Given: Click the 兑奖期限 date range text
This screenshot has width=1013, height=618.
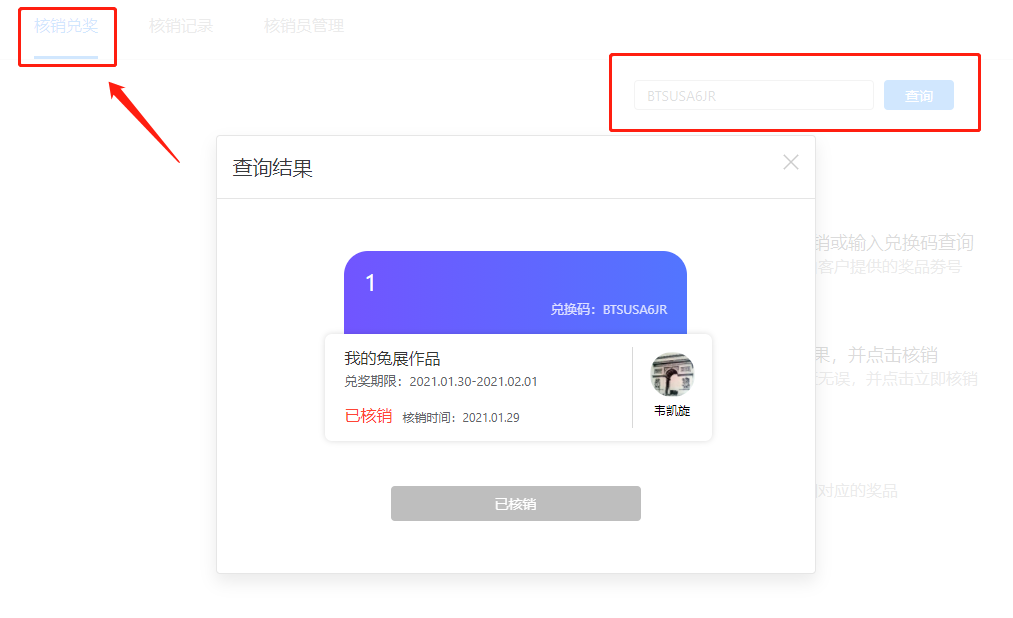Looking at the screenshot, I should point(441,382).
